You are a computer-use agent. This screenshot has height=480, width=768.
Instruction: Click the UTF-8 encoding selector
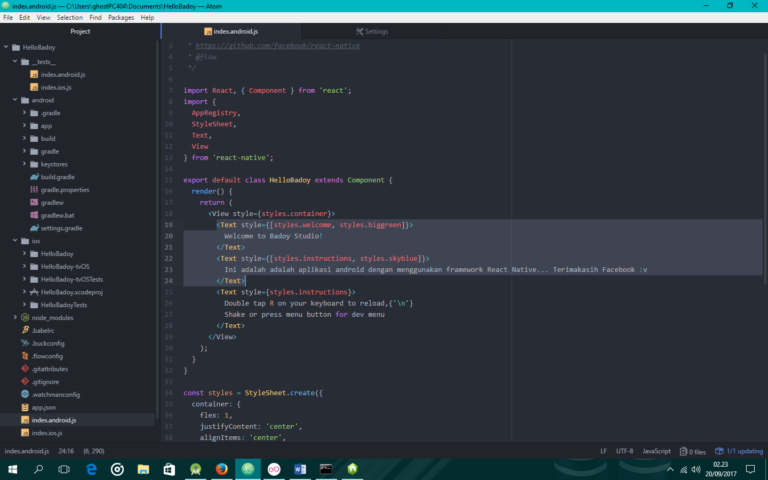click(x=624, y=451)
